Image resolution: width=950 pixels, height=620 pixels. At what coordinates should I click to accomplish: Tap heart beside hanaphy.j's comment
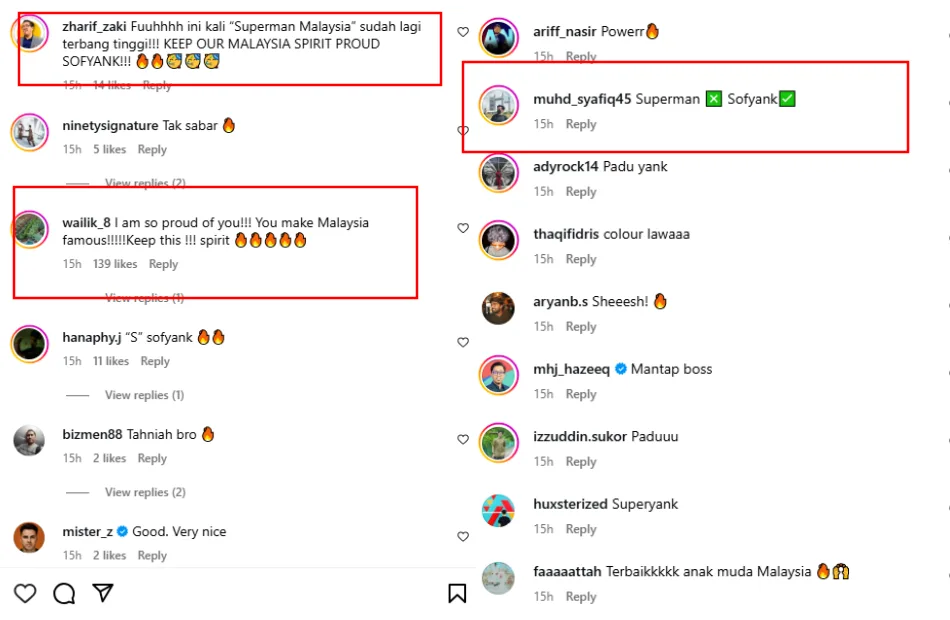(463, 342)
